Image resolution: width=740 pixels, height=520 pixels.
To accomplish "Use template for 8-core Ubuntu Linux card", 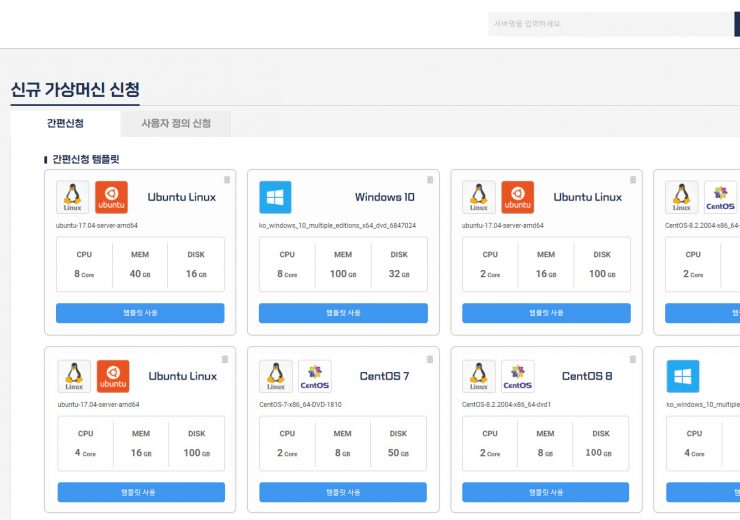I will (x=140, y=313).
